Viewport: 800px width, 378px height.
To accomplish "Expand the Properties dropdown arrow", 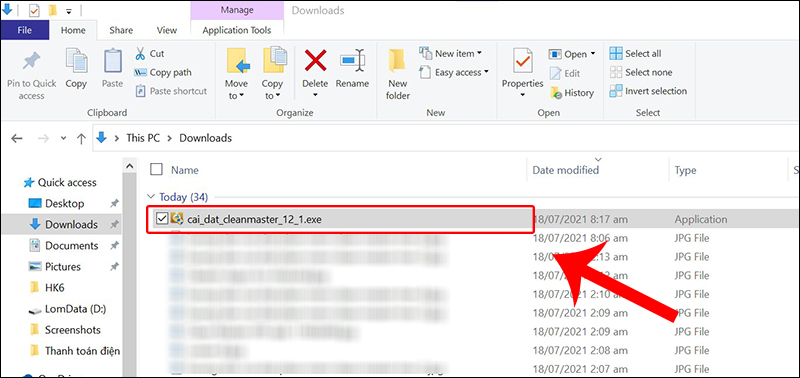I will click(x=522, y=95).
